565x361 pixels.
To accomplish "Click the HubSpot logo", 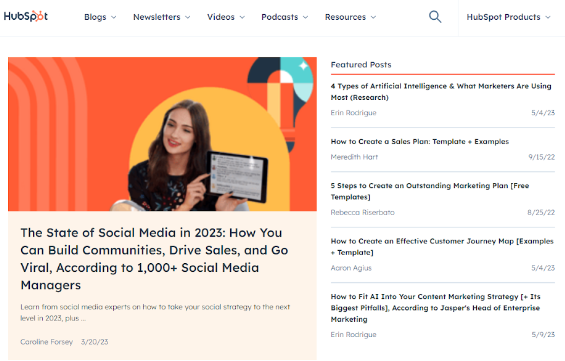I will (x=26, y=16).
